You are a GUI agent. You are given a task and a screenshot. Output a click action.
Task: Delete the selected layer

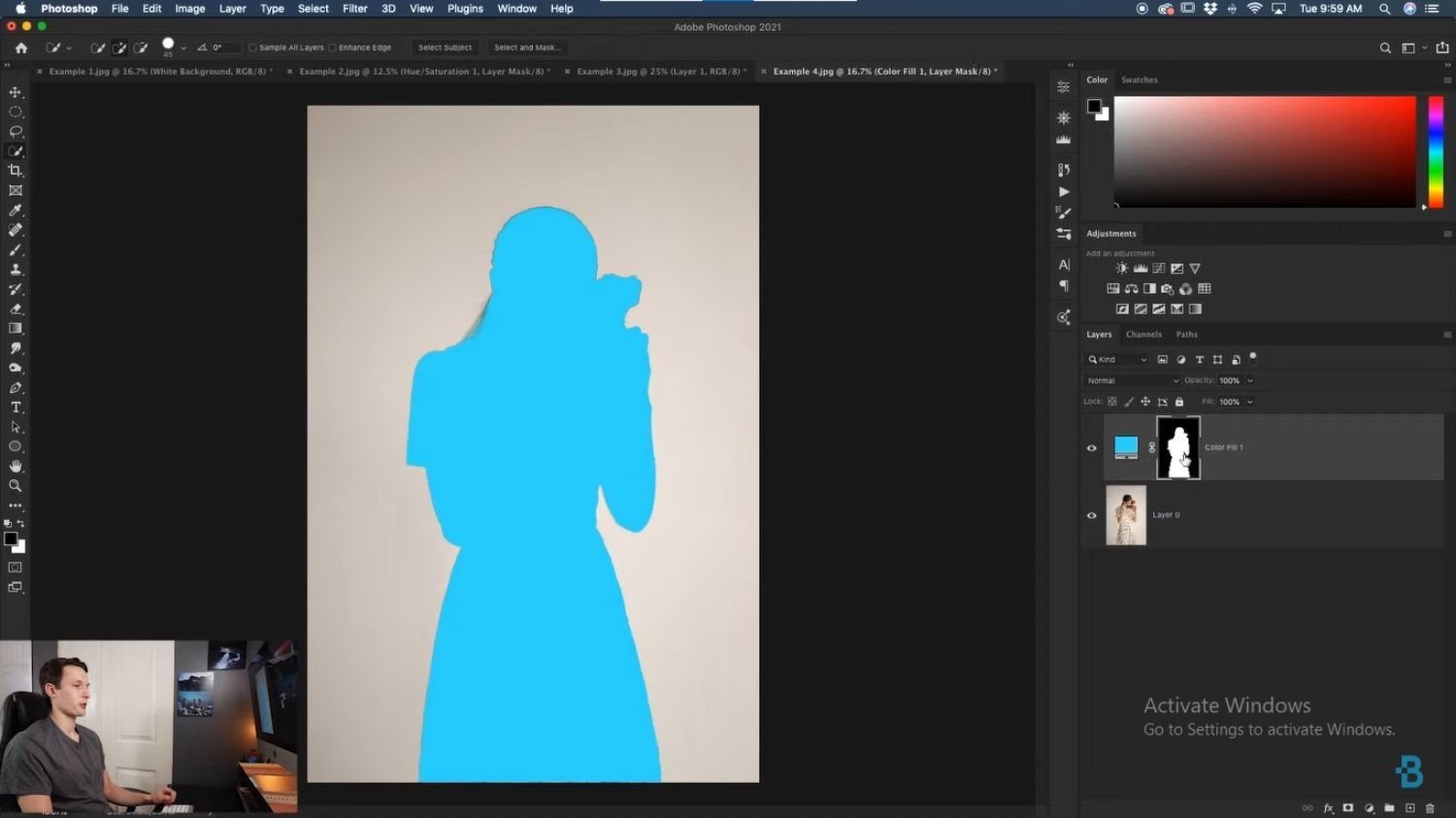[1431, 807]
